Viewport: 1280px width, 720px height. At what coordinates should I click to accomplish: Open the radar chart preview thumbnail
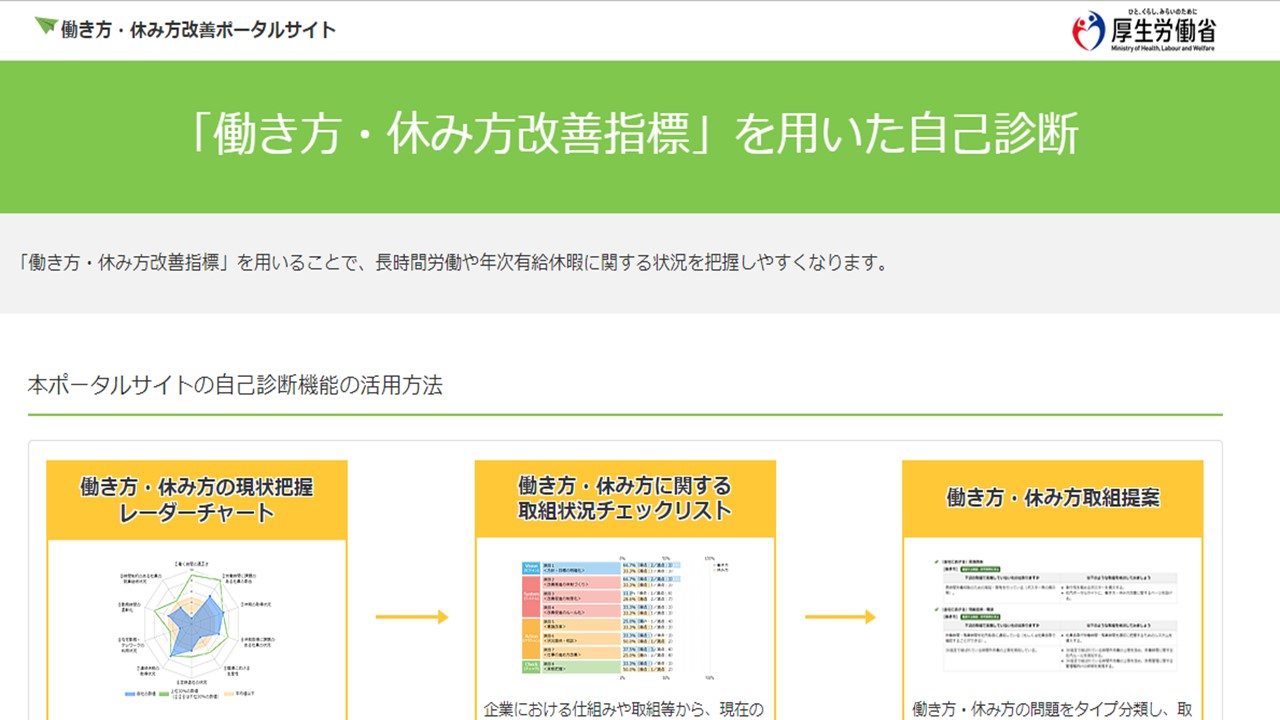coord(197,627)
